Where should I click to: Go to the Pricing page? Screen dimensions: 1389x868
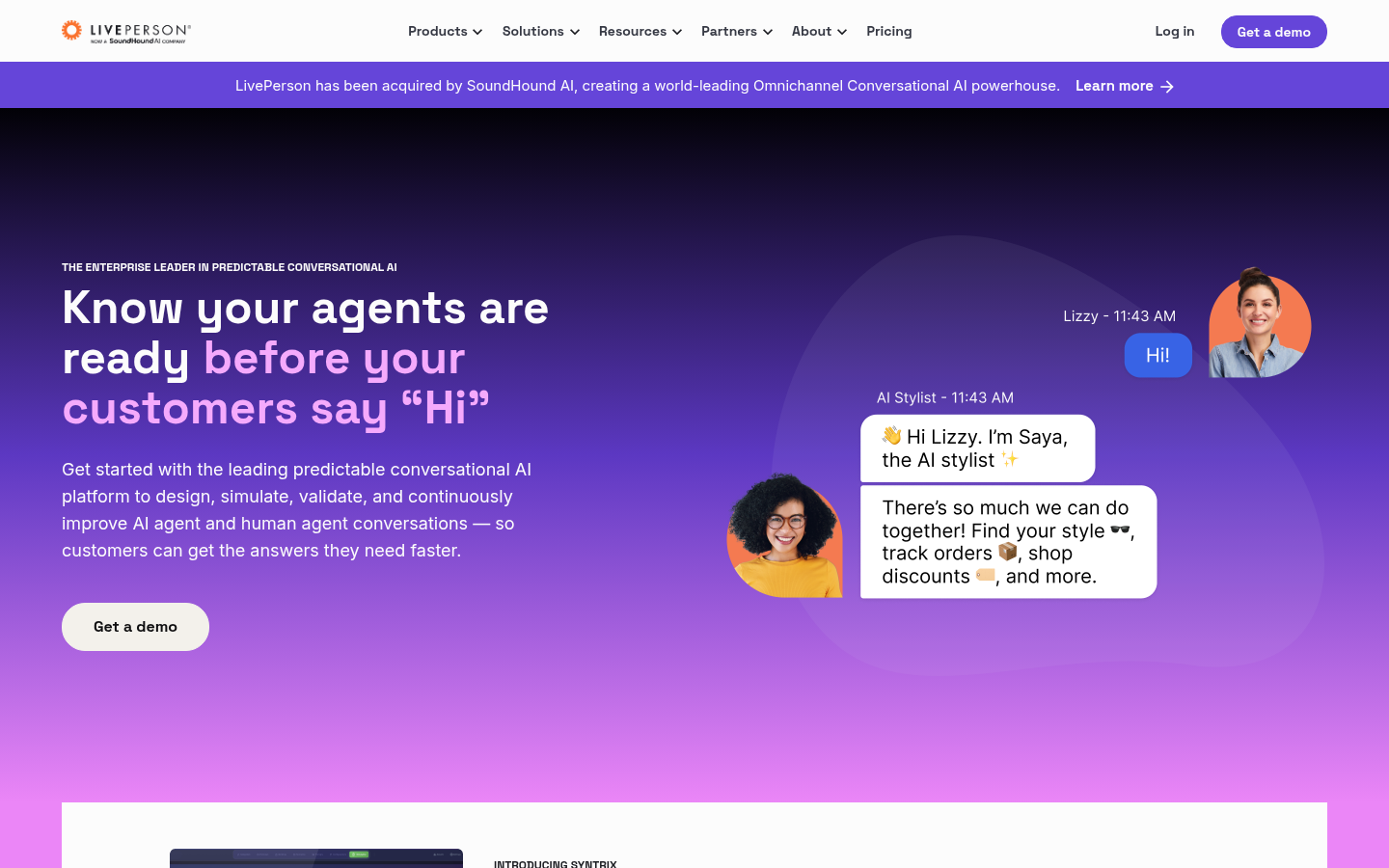tap(889, 32)
